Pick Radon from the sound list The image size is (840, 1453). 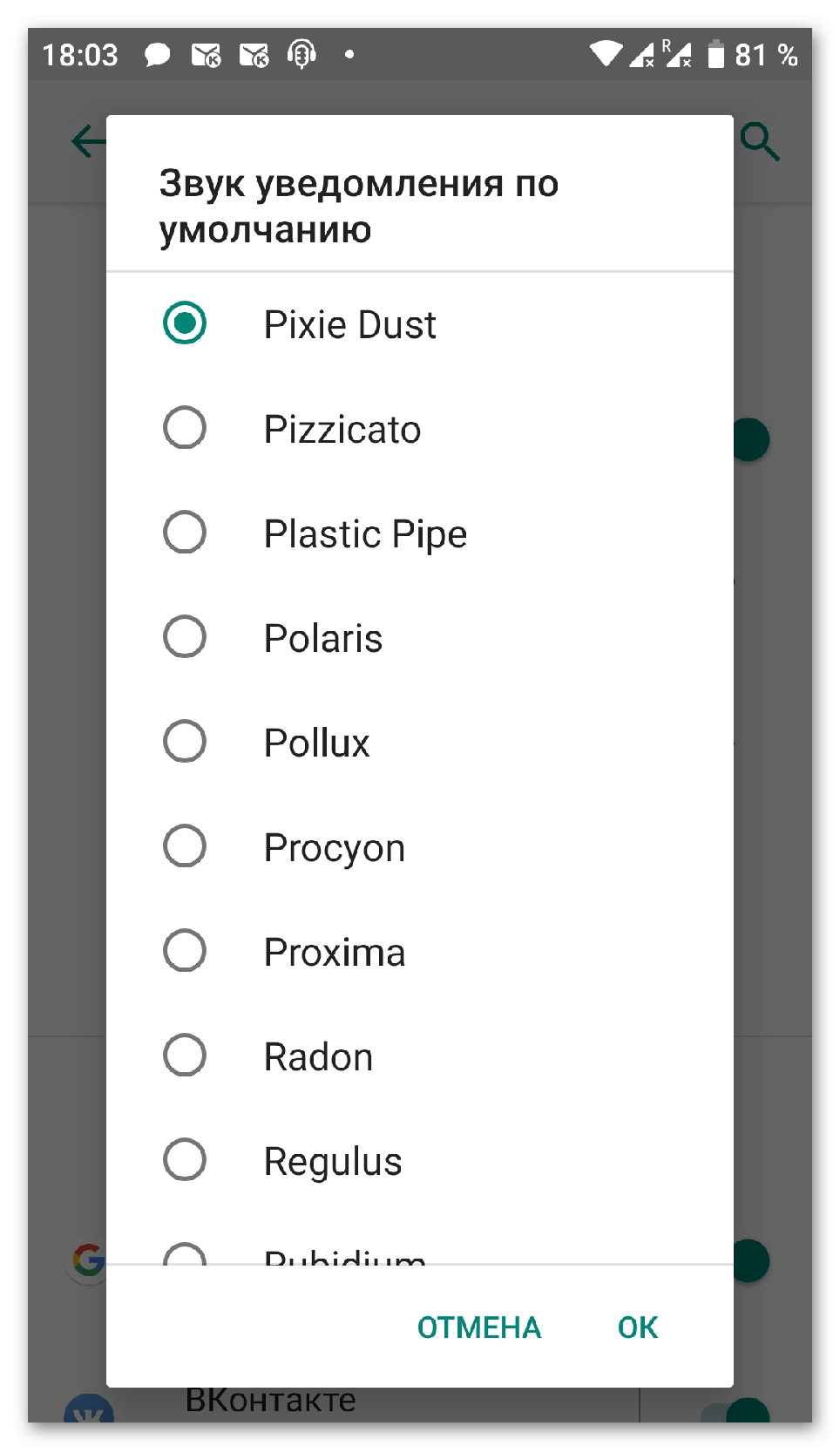(185, 1056)
